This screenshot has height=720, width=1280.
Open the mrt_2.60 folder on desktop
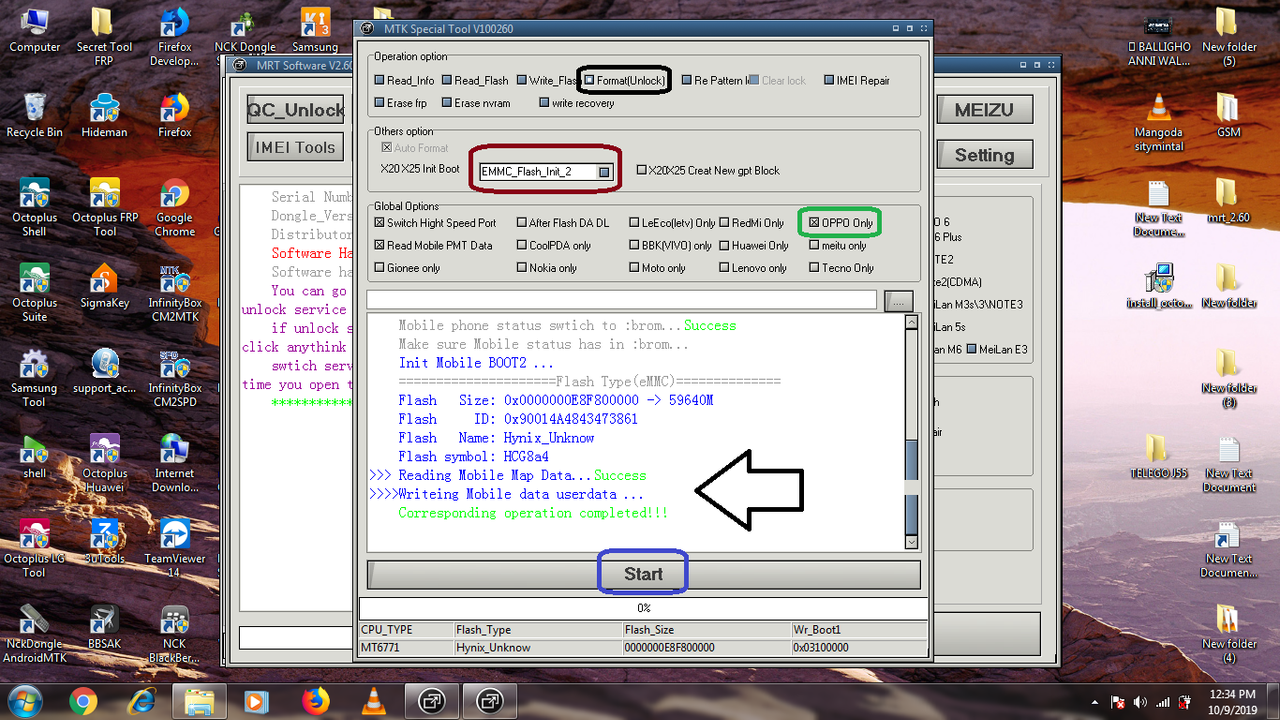(1228, 200)
